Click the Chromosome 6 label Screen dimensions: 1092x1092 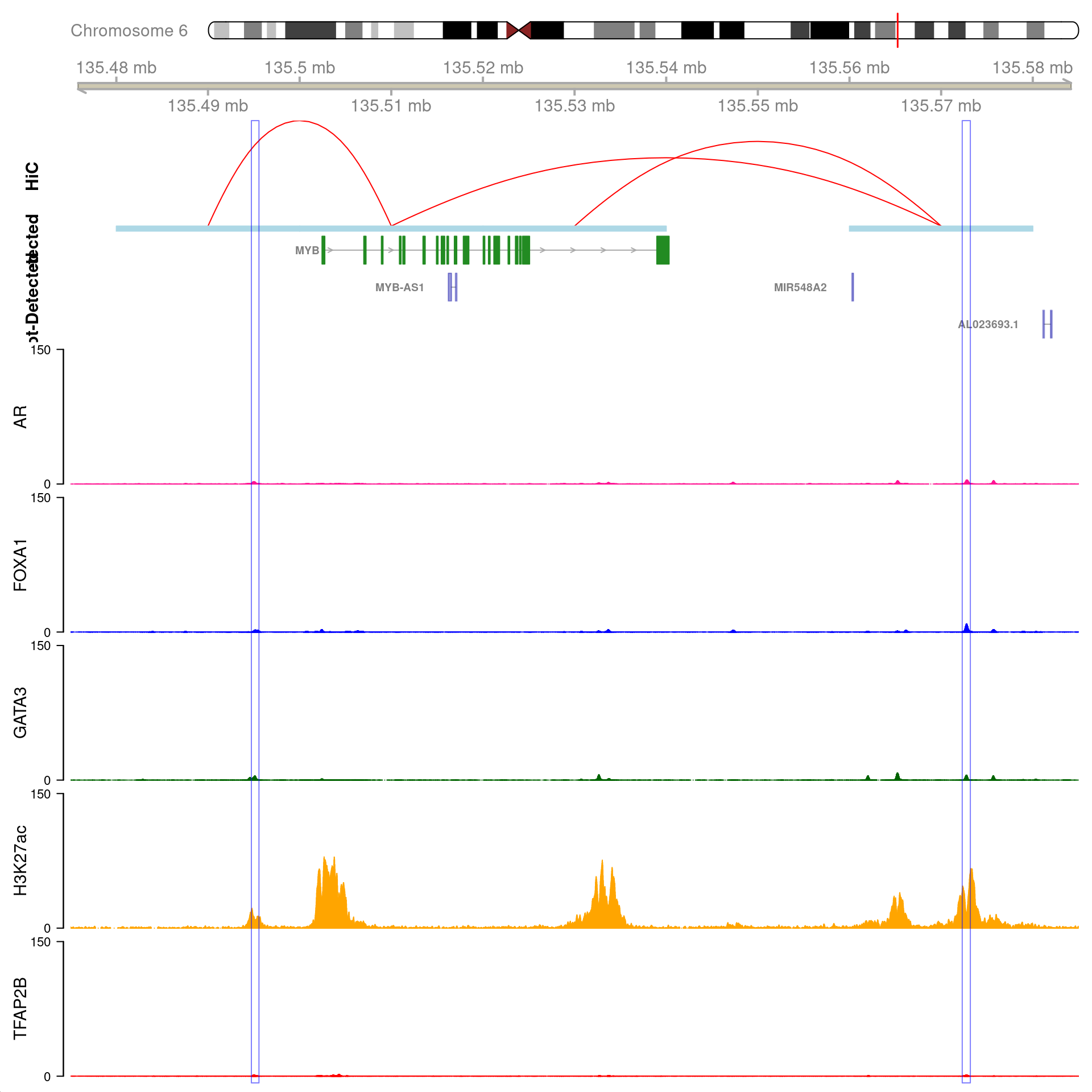(x=130, y=31)
